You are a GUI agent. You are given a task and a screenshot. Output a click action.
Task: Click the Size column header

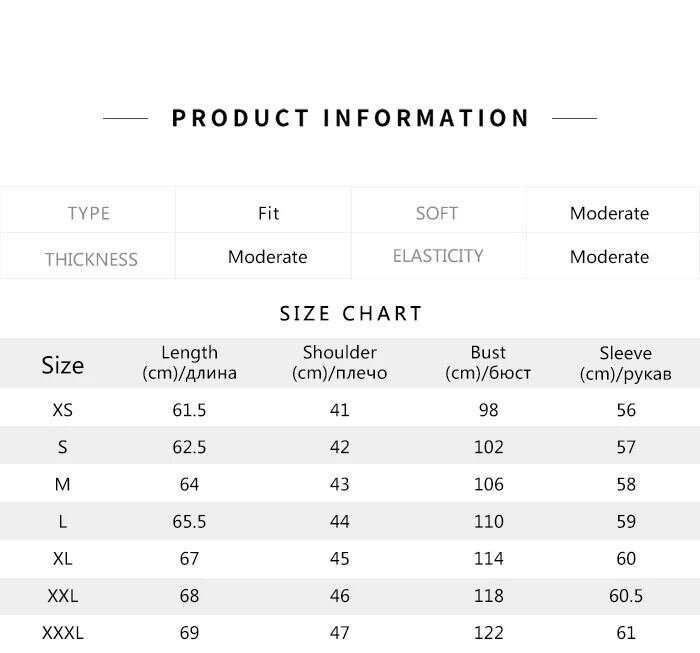62,365
